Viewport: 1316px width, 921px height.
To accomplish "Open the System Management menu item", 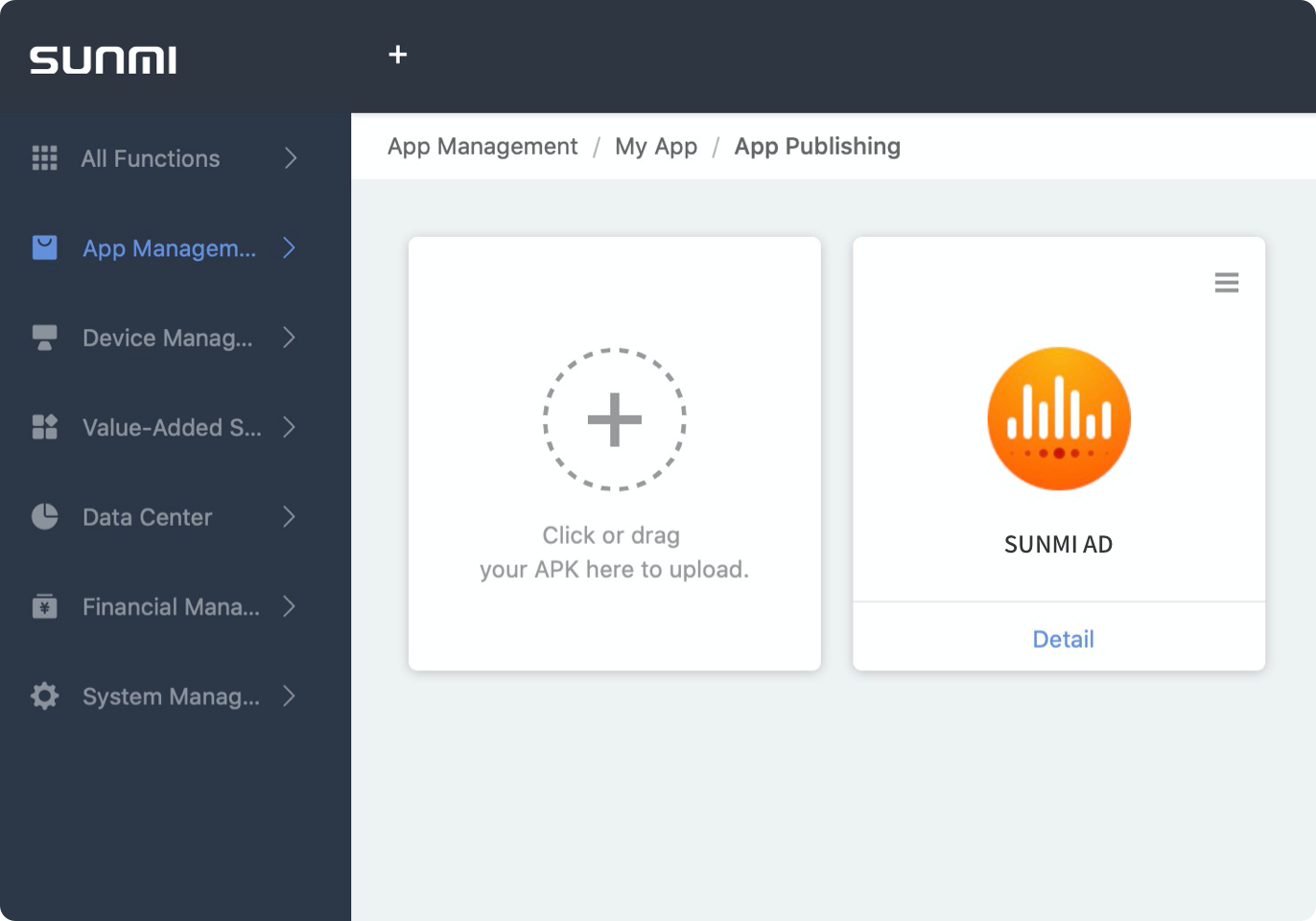I will pos(171,697).
